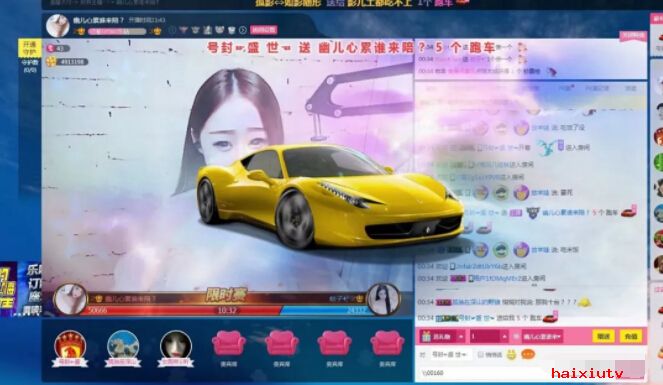Open the left PK contestant's avatar
Screen dimensions: 663x385
70,299
